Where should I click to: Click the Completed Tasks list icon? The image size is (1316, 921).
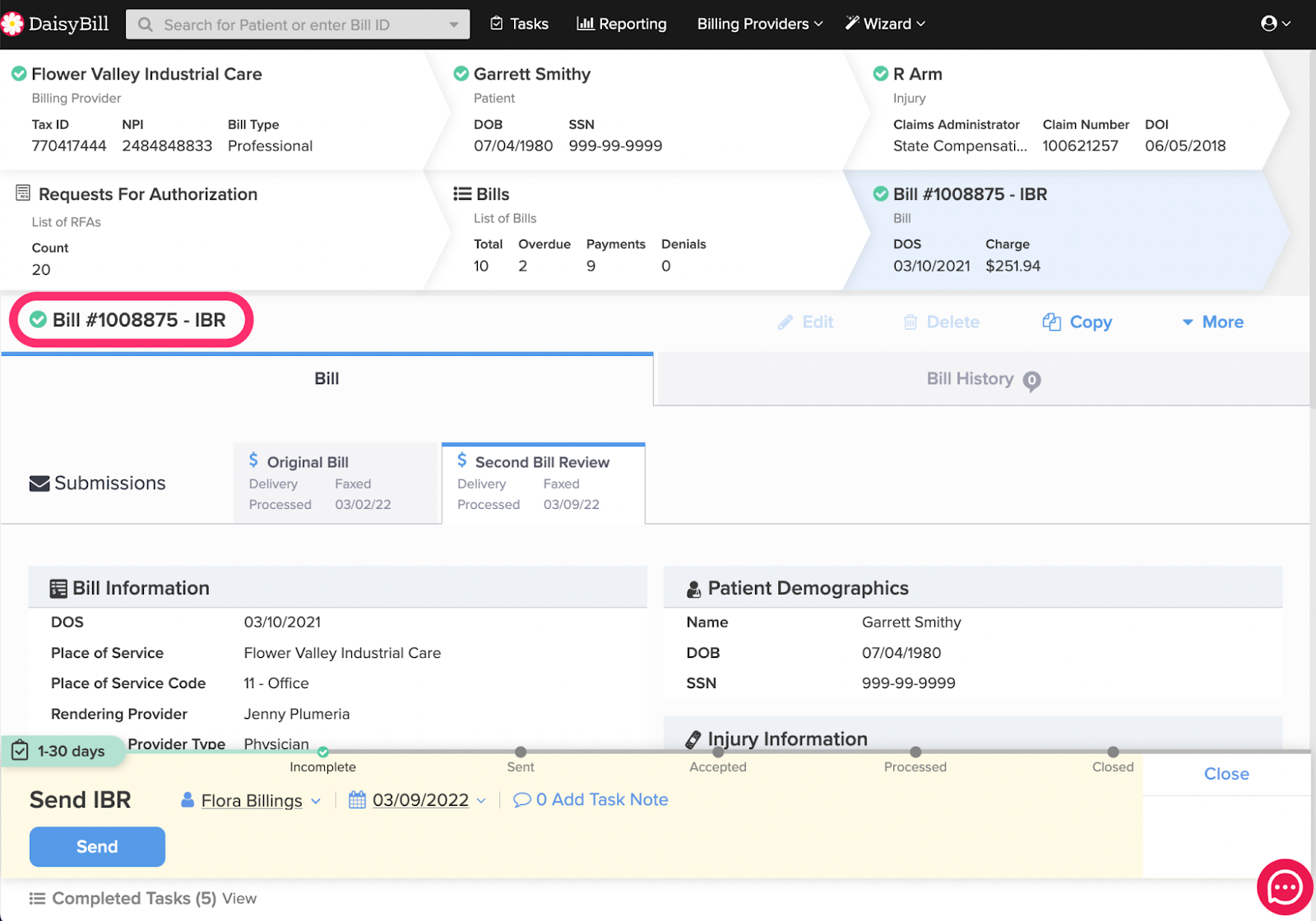point(37,898)
